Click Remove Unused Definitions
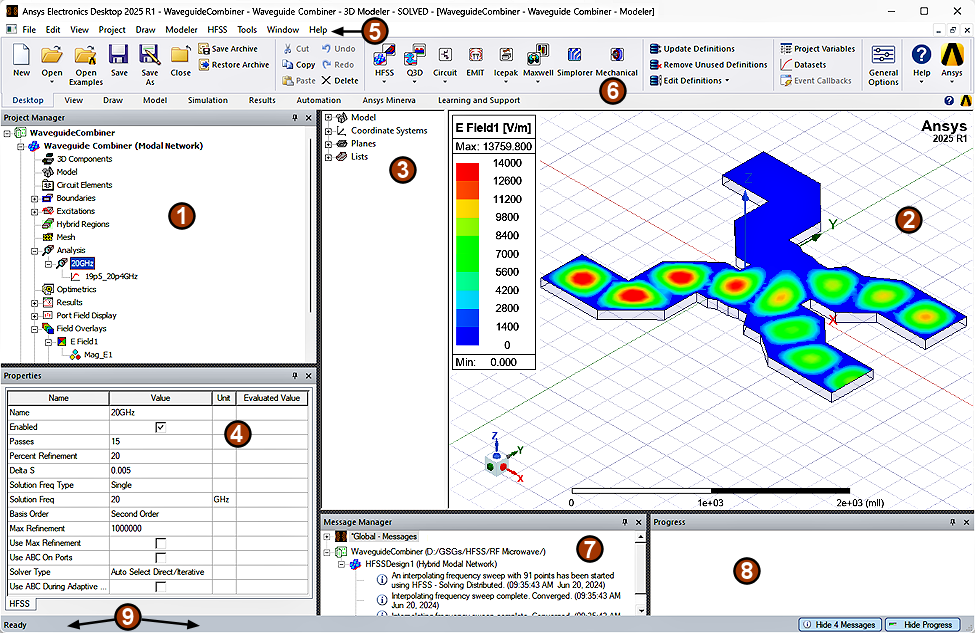Viewport: 975px width, 633px height. 708,65
